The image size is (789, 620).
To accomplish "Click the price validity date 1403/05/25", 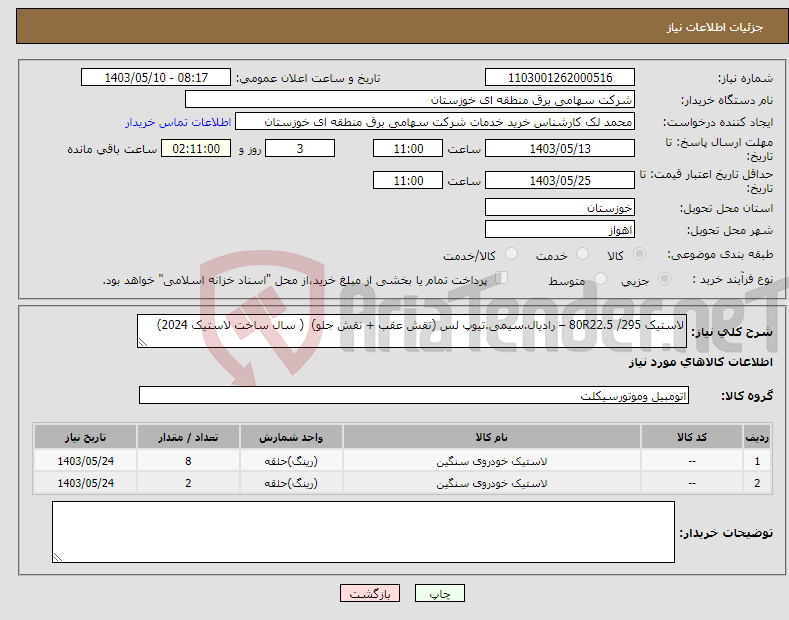I will [x=560, y=180].
